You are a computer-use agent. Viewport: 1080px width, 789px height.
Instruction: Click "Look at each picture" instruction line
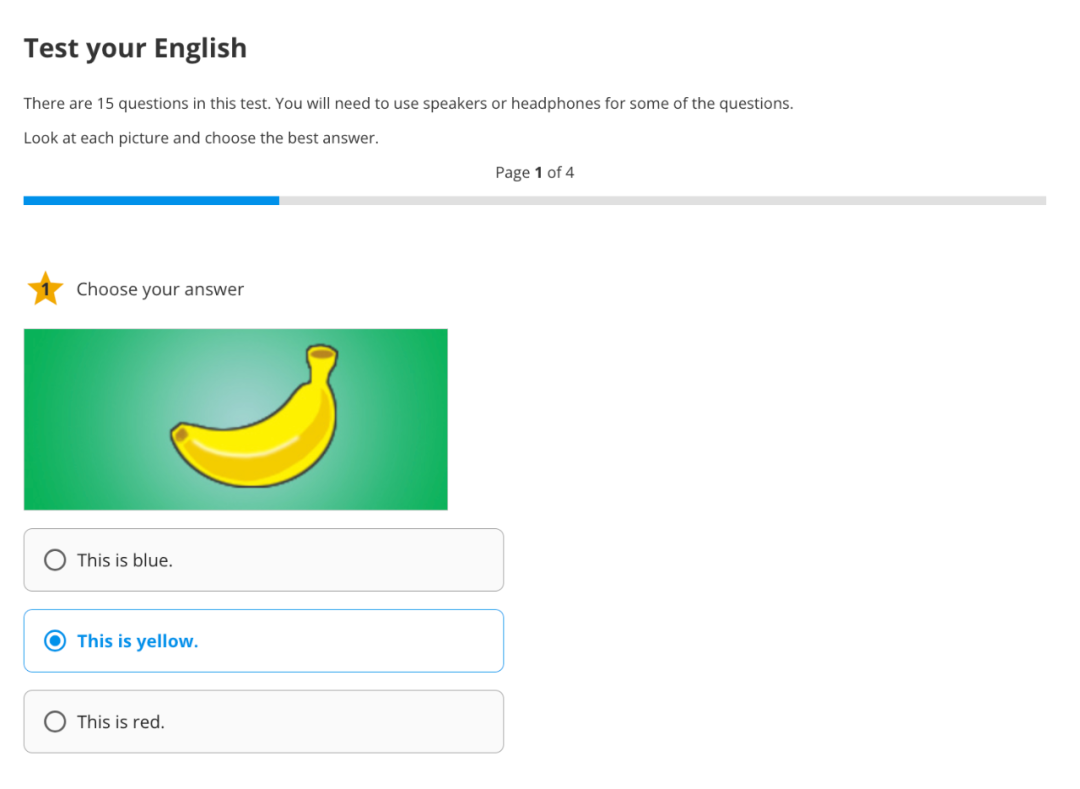pos(201,138)
